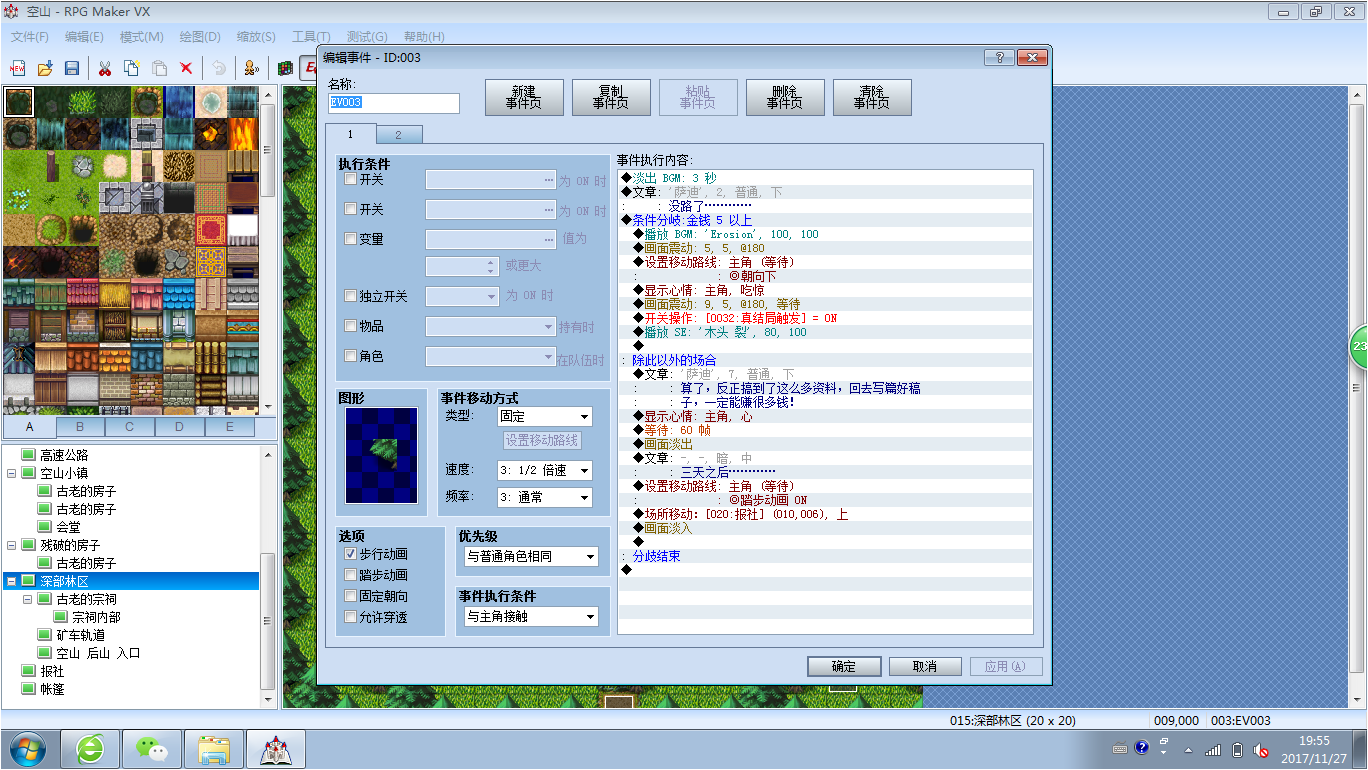Click the network signal tray icon

click(x=1213, y=750)
